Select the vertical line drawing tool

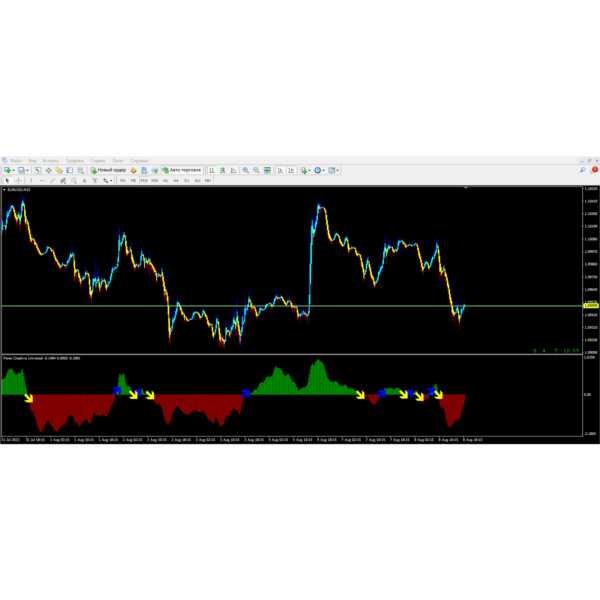(31, 181)
